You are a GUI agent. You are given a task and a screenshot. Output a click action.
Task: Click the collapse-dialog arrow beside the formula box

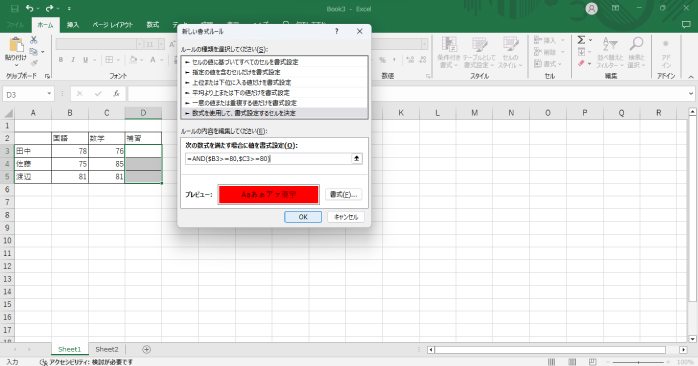(x=357, y=159)
